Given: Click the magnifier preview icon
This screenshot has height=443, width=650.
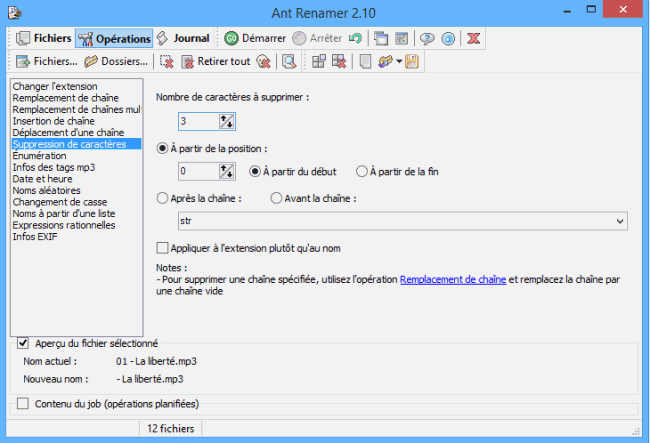Looking at the screenshot, I should pos(289,62).
